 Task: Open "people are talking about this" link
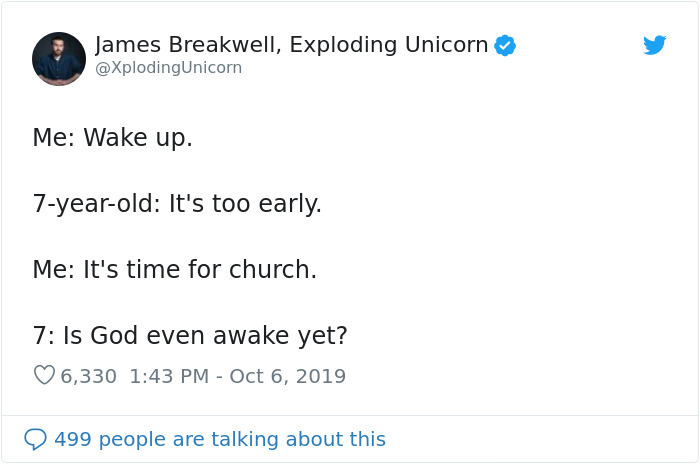point(243,439)
